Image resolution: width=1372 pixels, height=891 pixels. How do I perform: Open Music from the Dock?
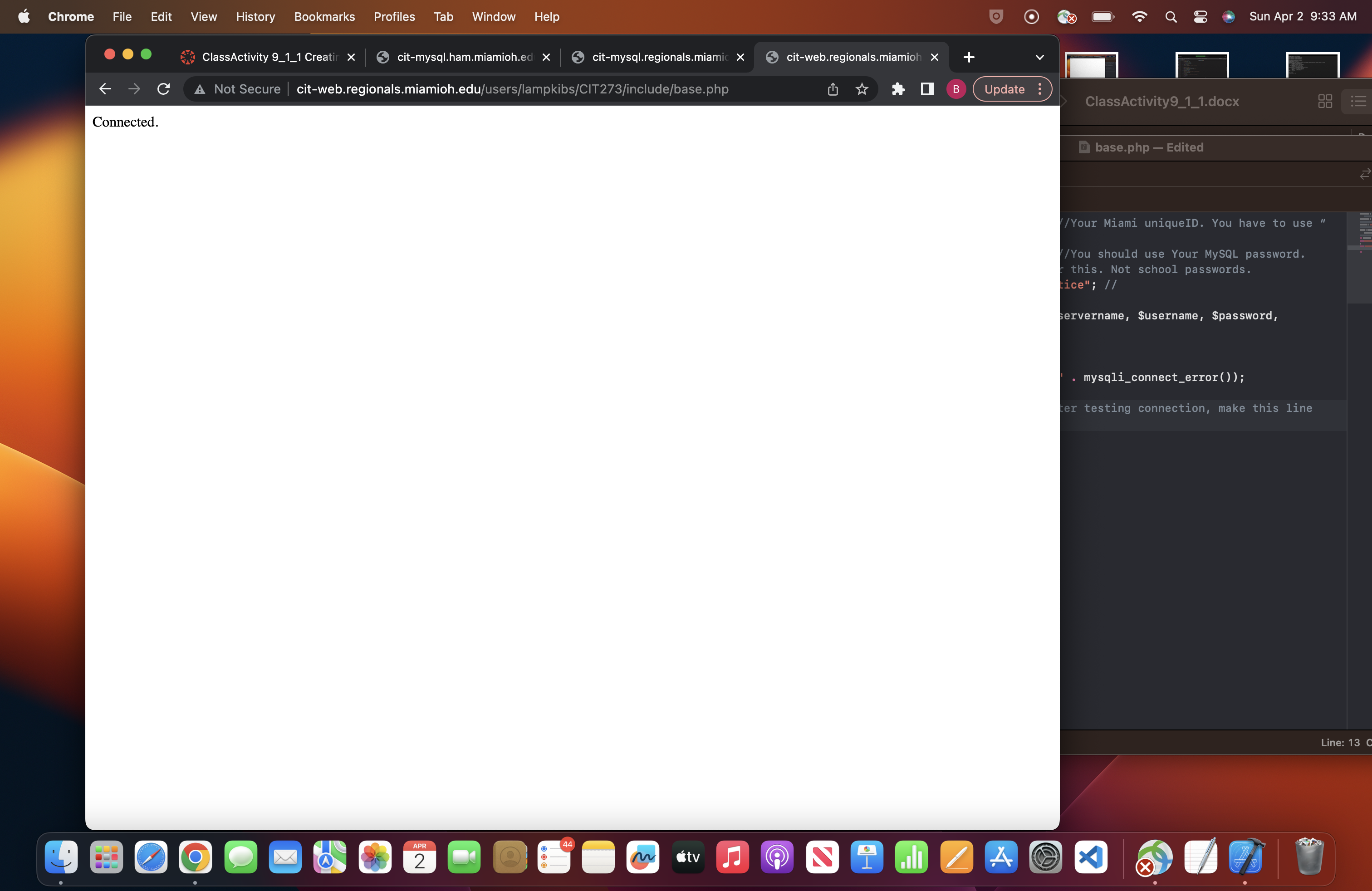coord(732,857)
